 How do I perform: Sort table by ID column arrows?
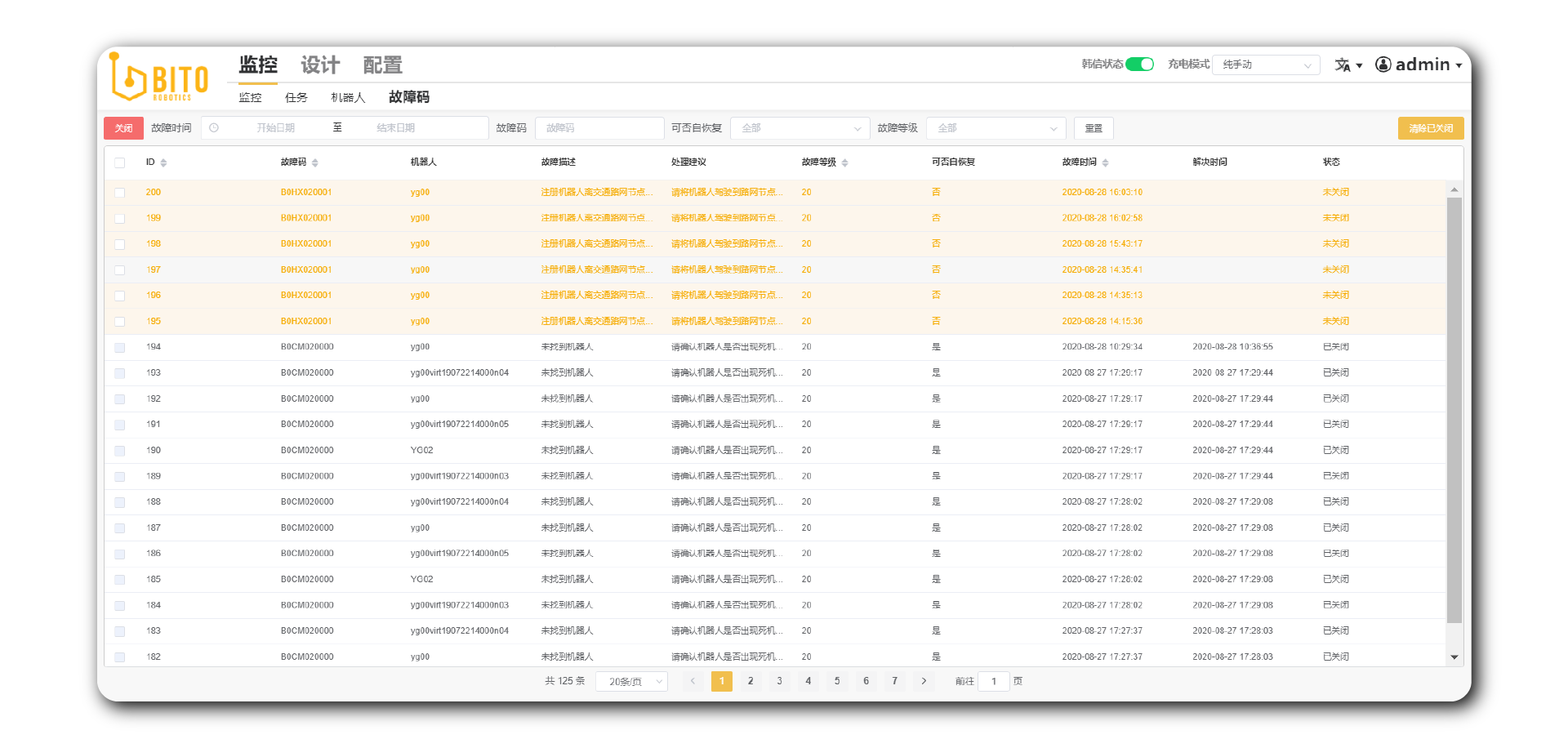[x=163, y=163]
